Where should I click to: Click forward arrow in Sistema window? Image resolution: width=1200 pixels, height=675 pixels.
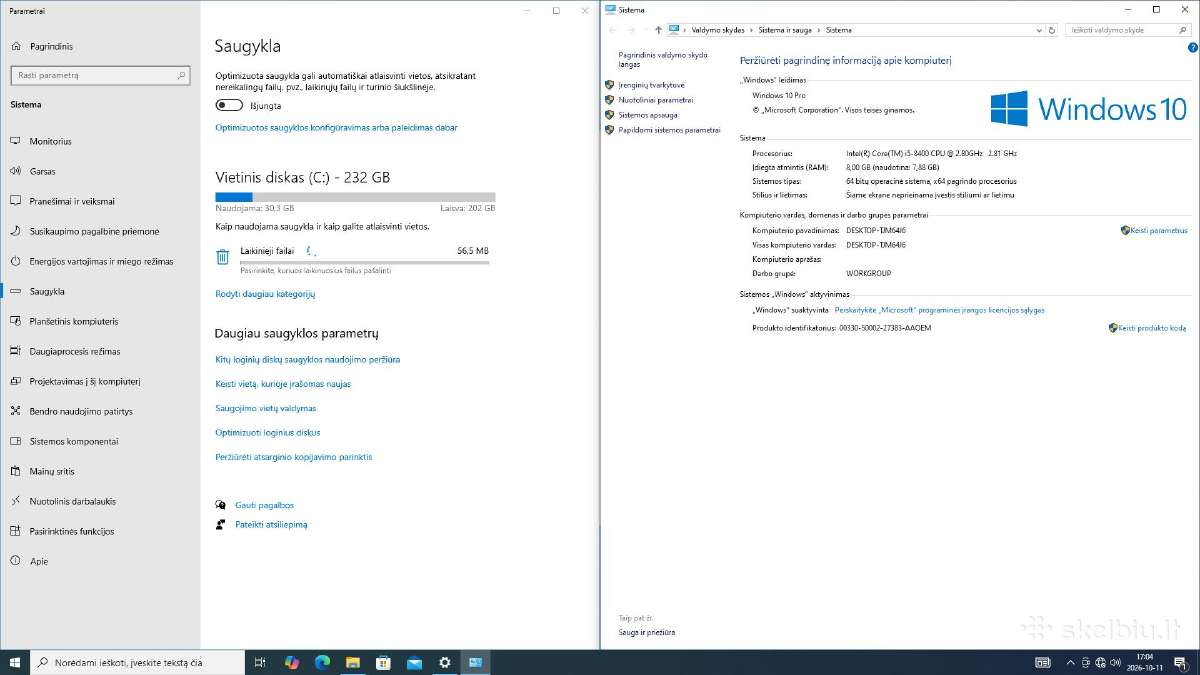pos(631,30)
